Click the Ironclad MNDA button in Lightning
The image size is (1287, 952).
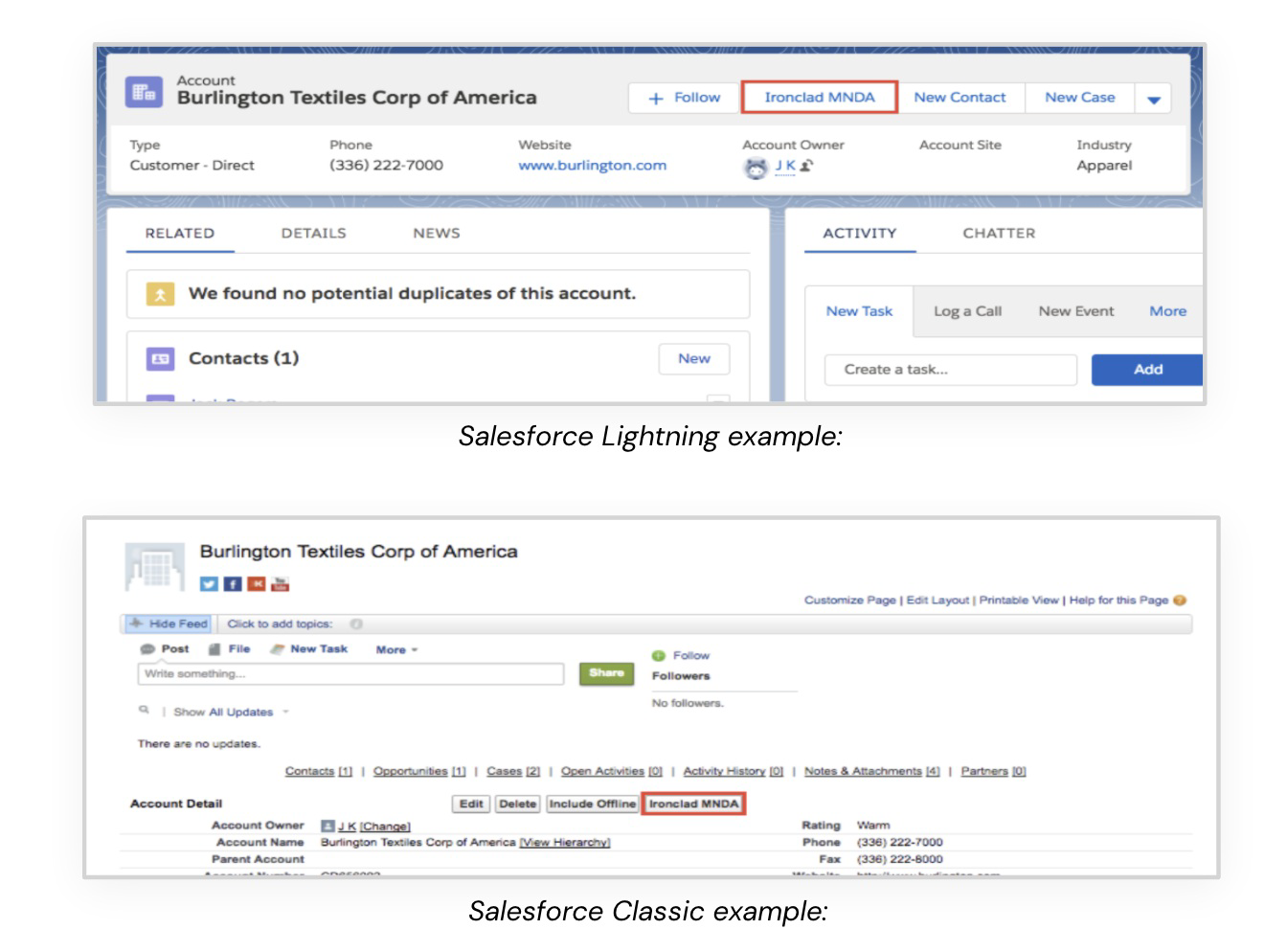pos(820,98)
